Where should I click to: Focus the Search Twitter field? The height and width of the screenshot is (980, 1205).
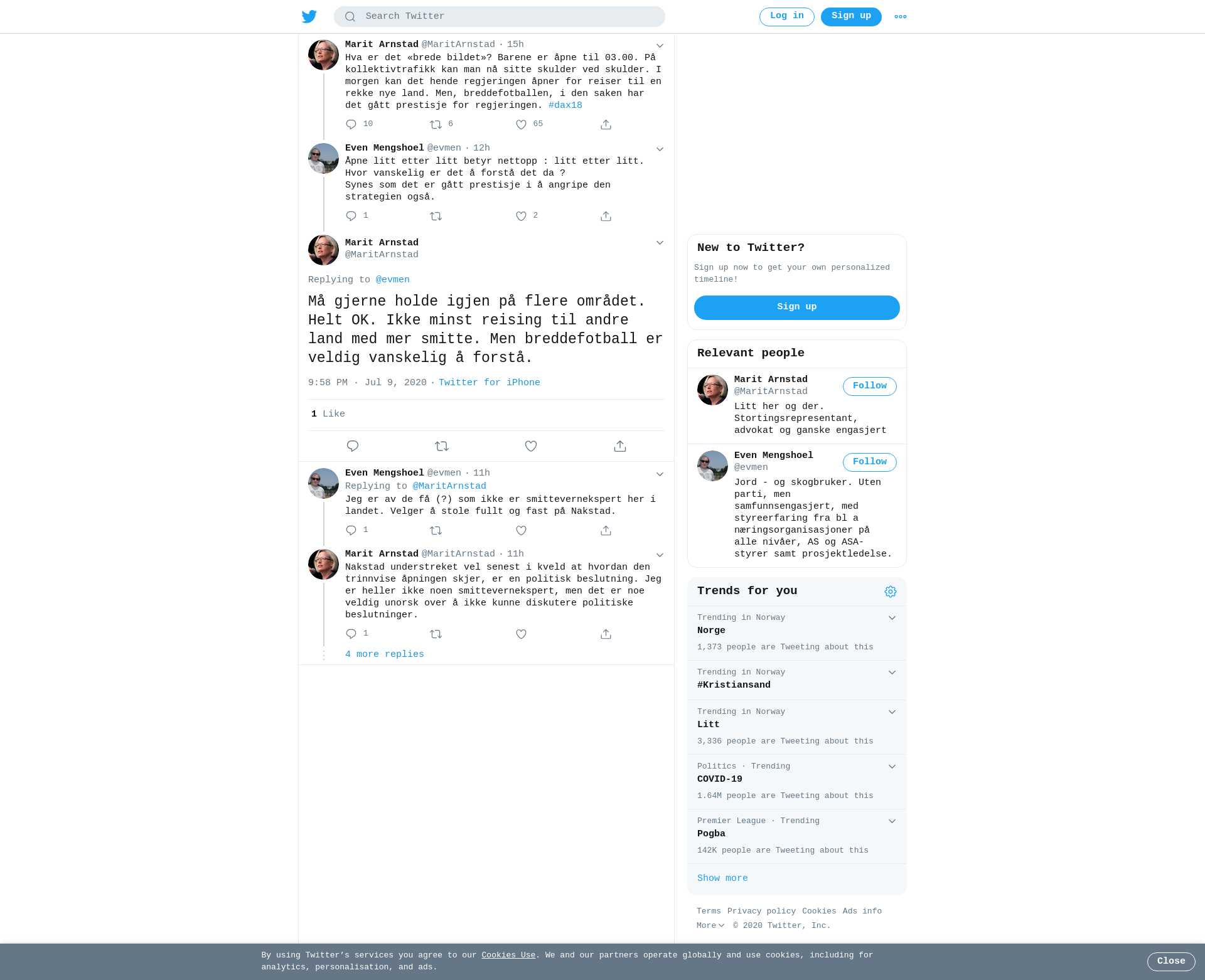tap(500, 17)
